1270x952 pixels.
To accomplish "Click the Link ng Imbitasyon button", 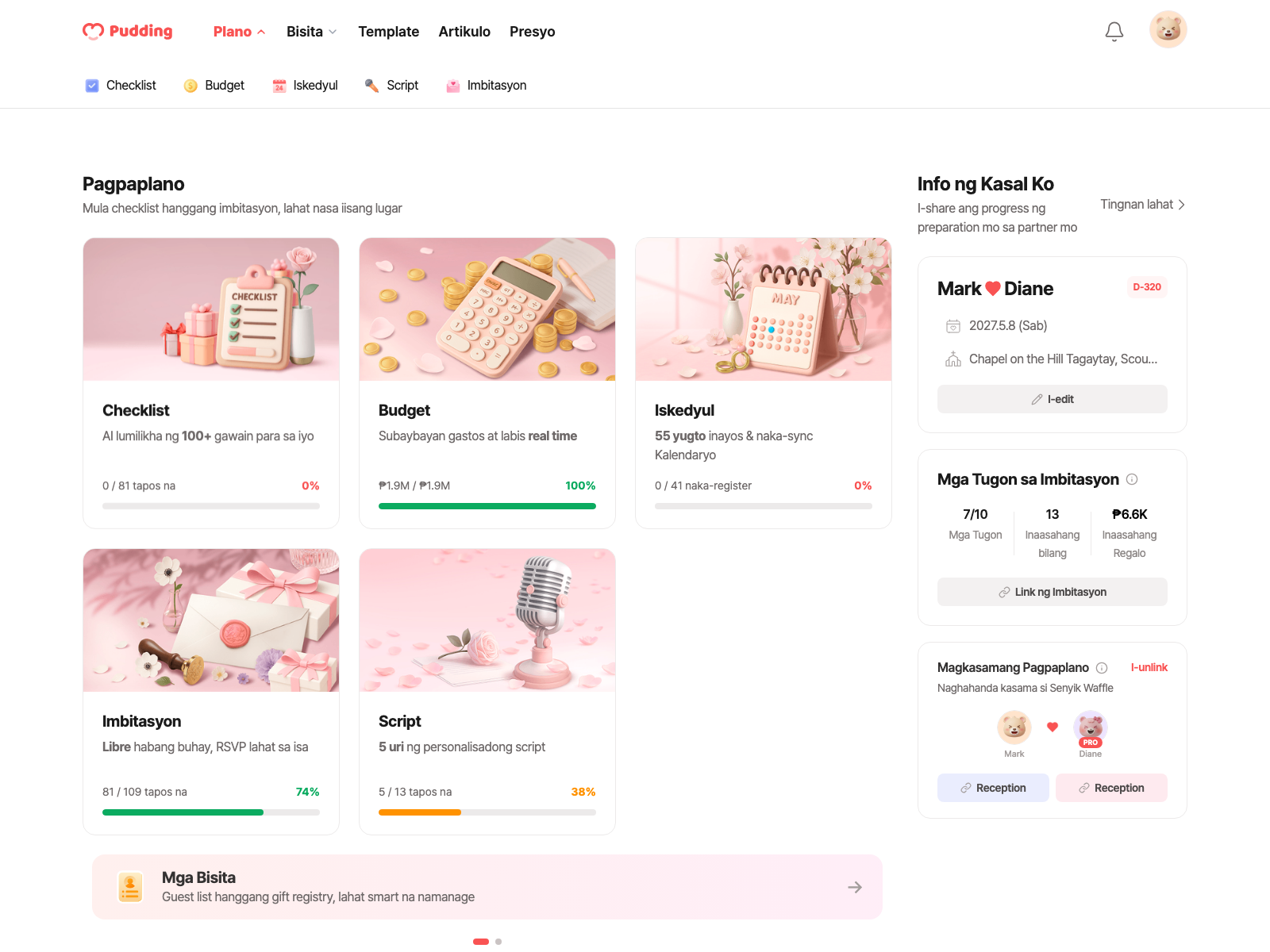I will click(x=1053, y=592).
